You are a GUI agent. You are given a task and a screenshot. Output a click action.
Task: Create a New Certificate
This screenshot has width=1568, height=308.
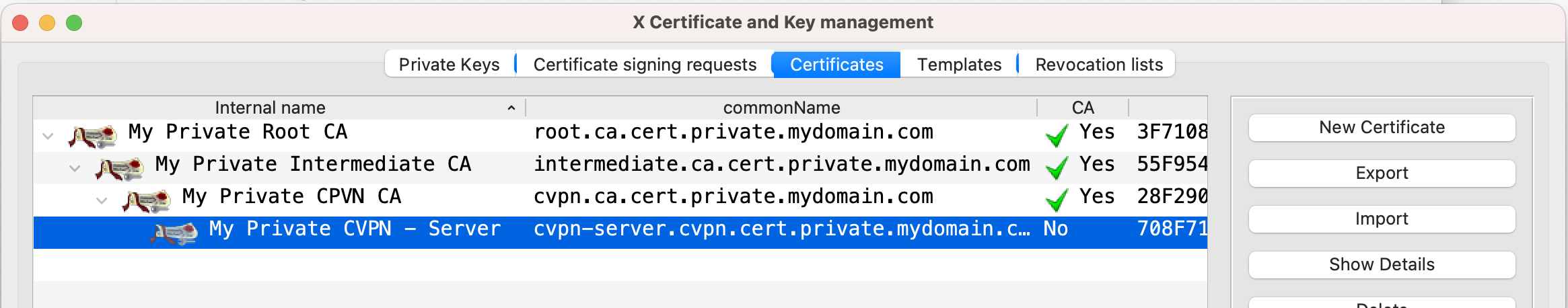1382,128
